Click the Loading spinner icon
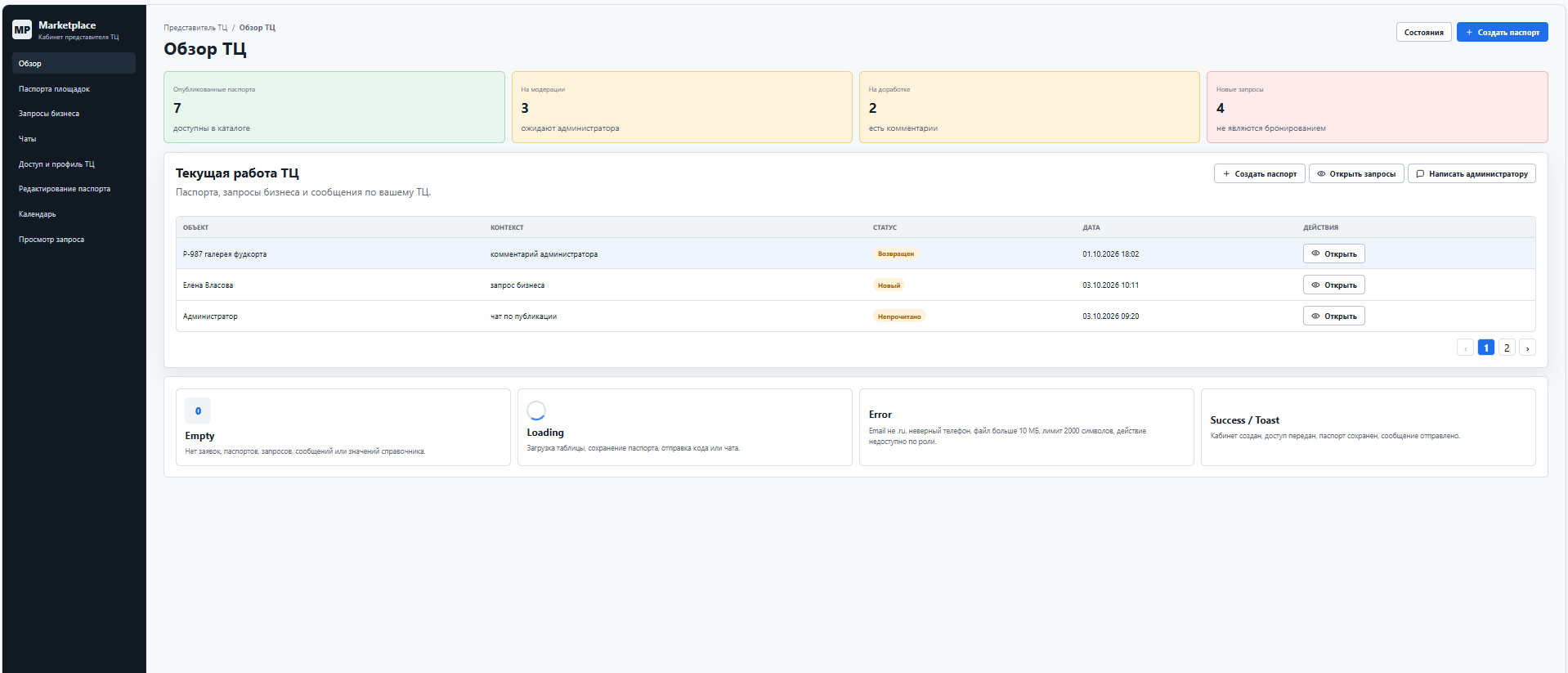This screenshot has height=673, width=1568. pyautogui.click(x=536, y=411)
